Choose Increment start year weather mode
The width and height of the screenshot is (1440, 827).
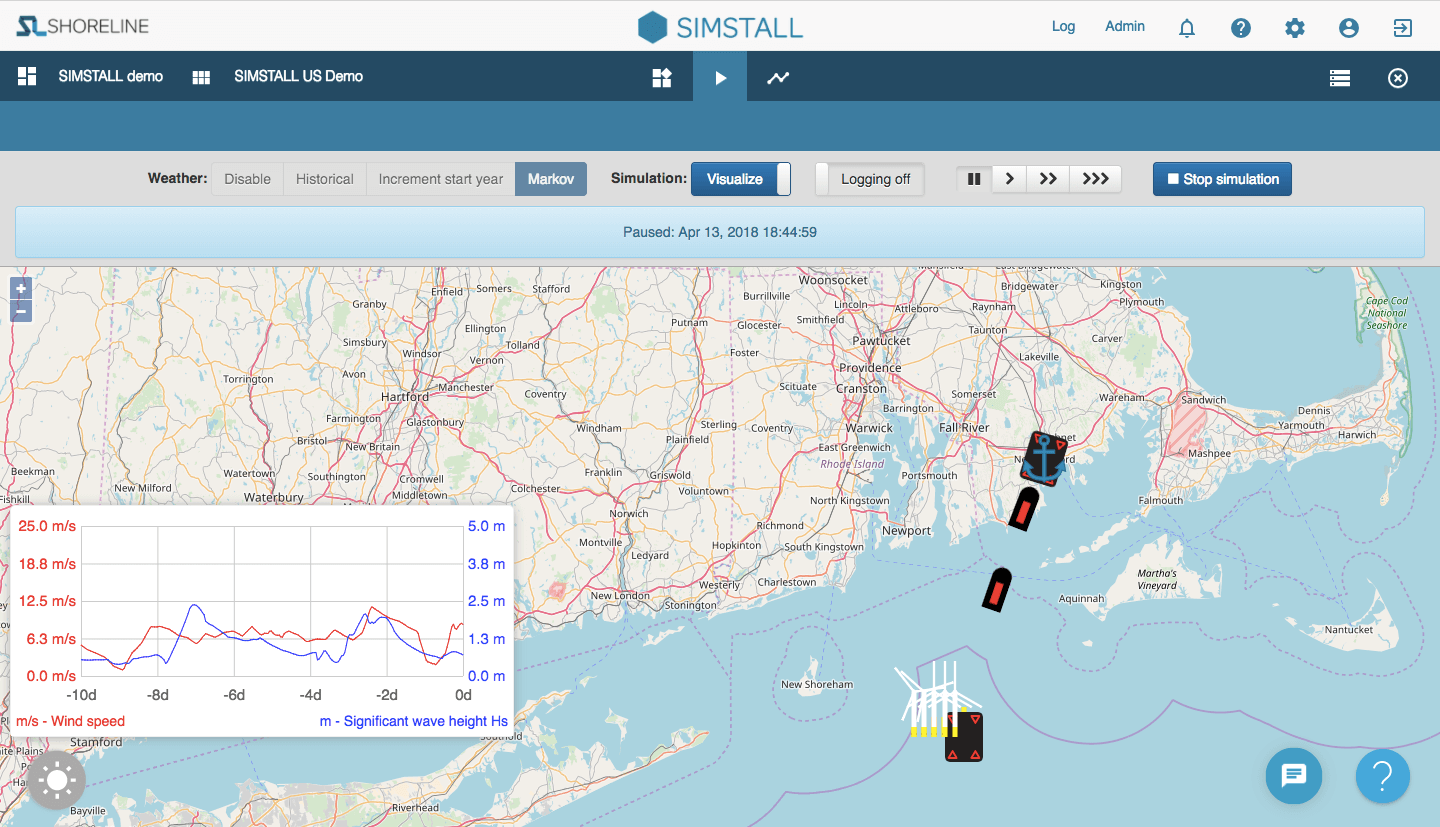(x=441, y=179)
